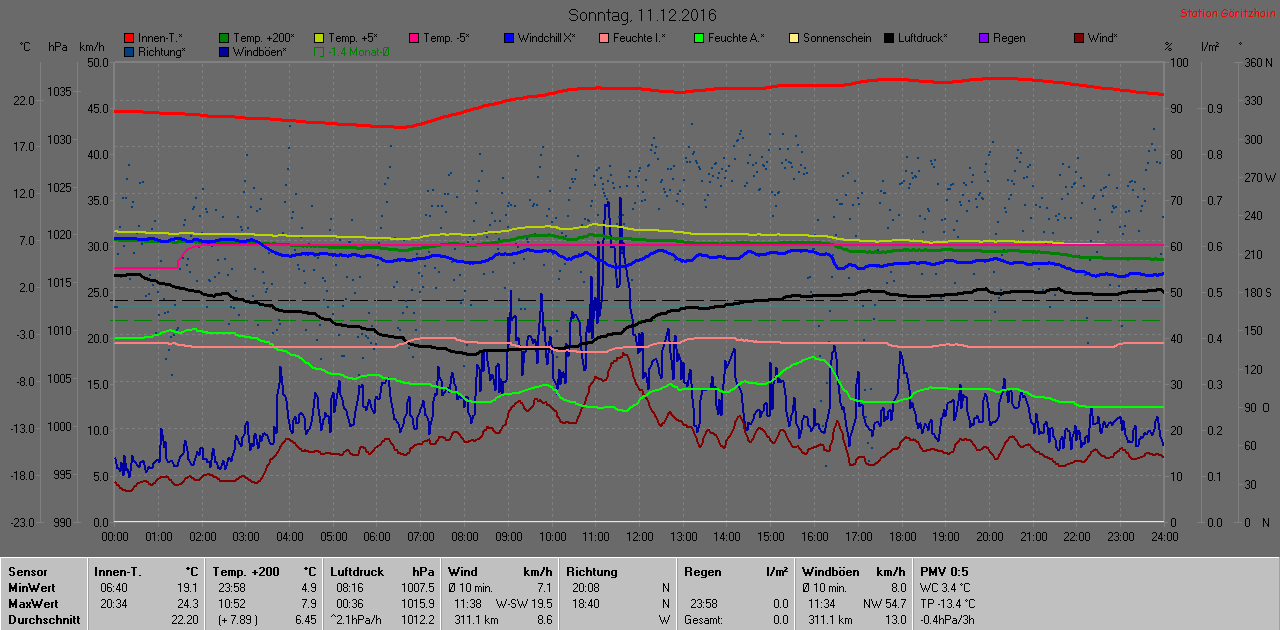
Task: Click the 'Gesamt:' label under Regen
Action: [703, 620]
